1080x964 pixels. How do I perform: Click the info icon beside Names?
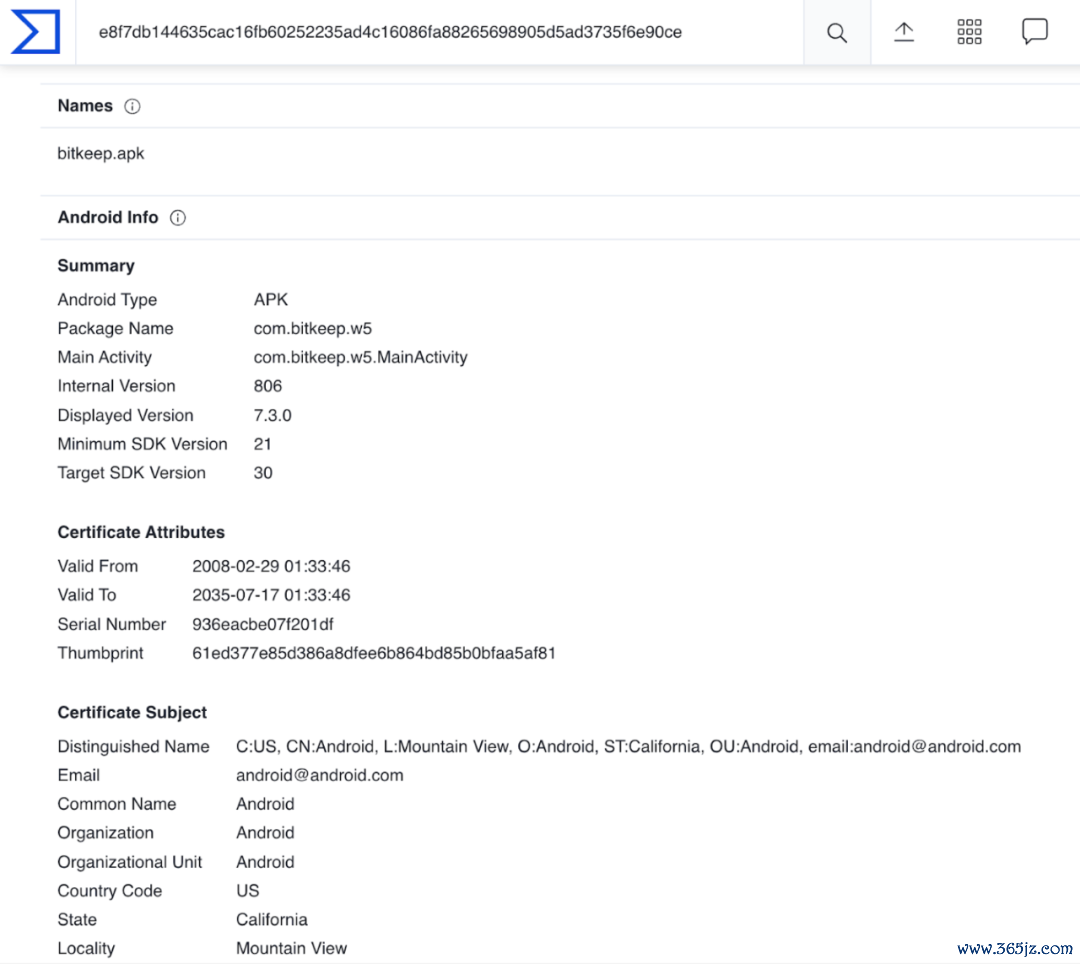coord(132,106)
